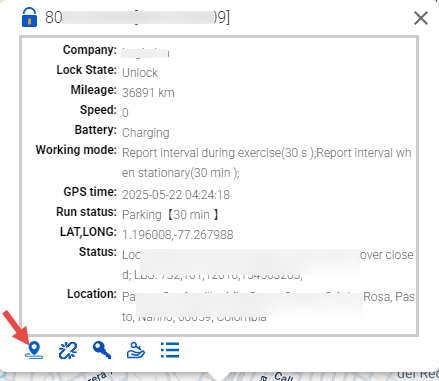The image size is (439, 381).
Task: Click the GPS time 2025-05-22 04:24:18
Action: pyautogui.click(x=176, y=195)
